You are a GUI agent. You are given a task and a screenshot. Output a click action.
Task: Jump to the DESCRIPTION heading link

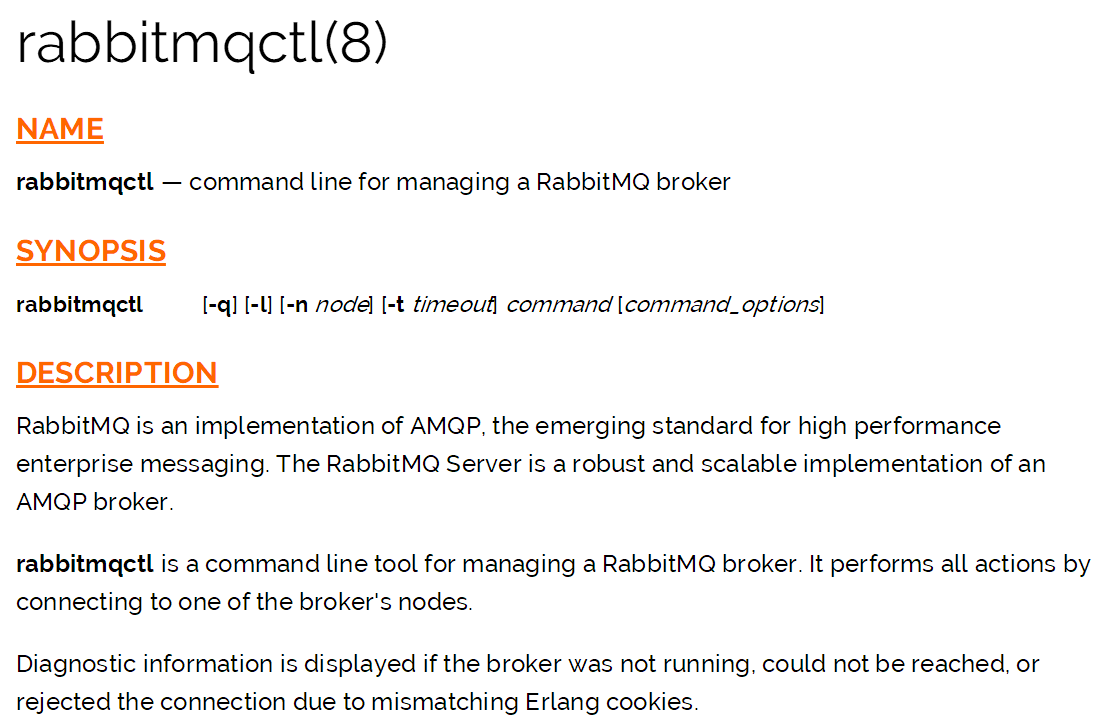117,374
